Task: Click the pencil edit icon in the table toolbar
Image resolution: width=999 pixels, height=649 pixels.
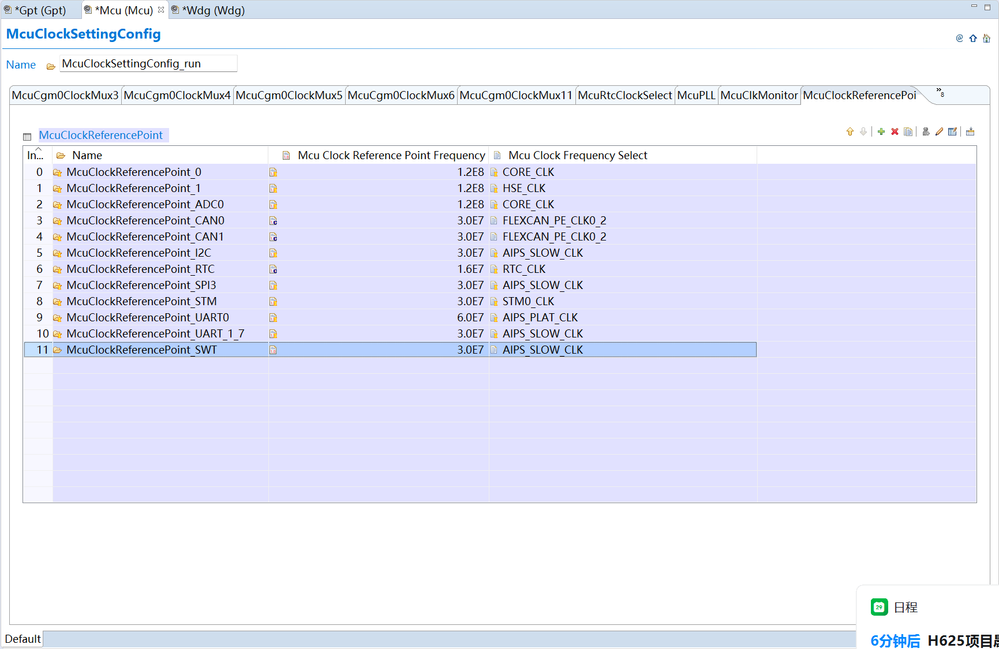Action: point(939,132)
